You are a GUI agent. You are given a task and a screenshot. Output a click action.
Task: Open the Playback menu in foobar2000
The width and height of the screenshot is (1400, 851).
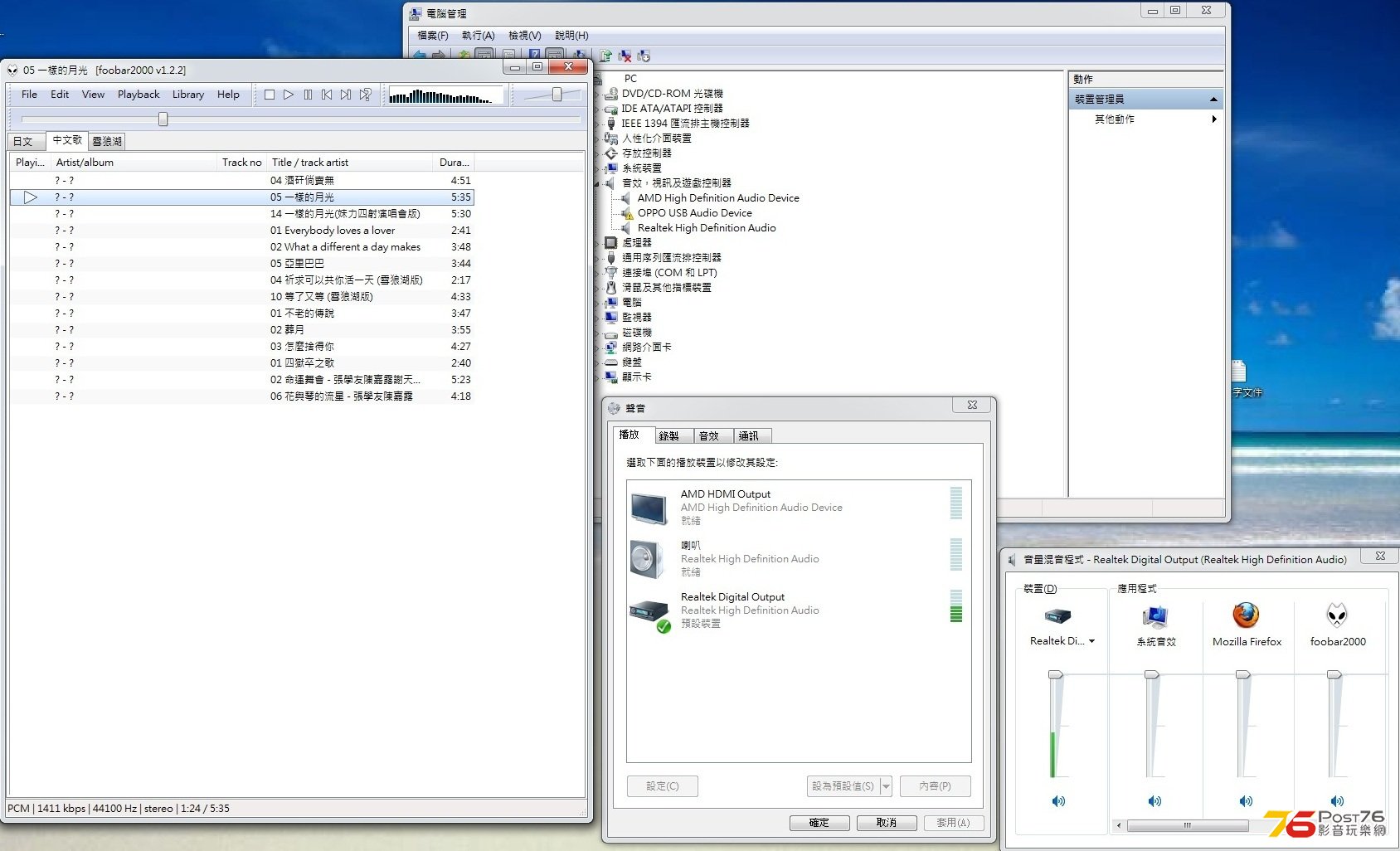[139, 95]
